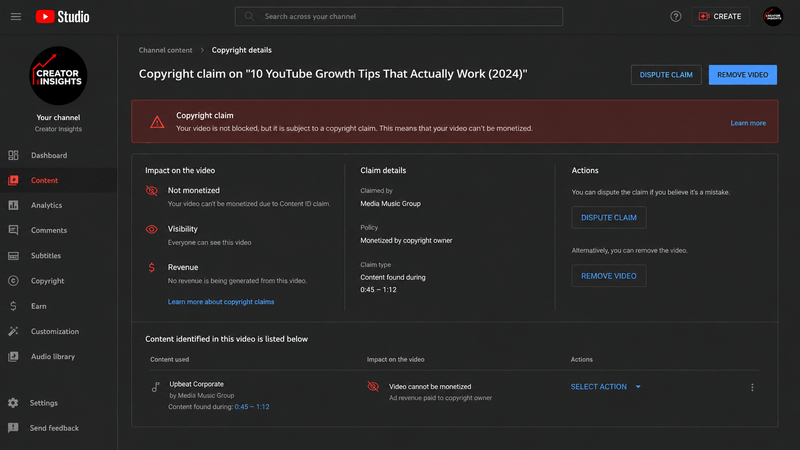Click REMOVE VIDEO in the Actions panel

(x=609, y=276)
